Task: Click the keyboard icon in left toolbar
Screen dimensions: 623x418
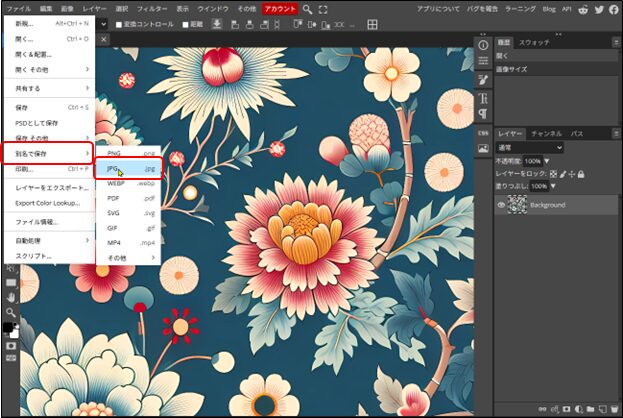Action: pos(11,358)
